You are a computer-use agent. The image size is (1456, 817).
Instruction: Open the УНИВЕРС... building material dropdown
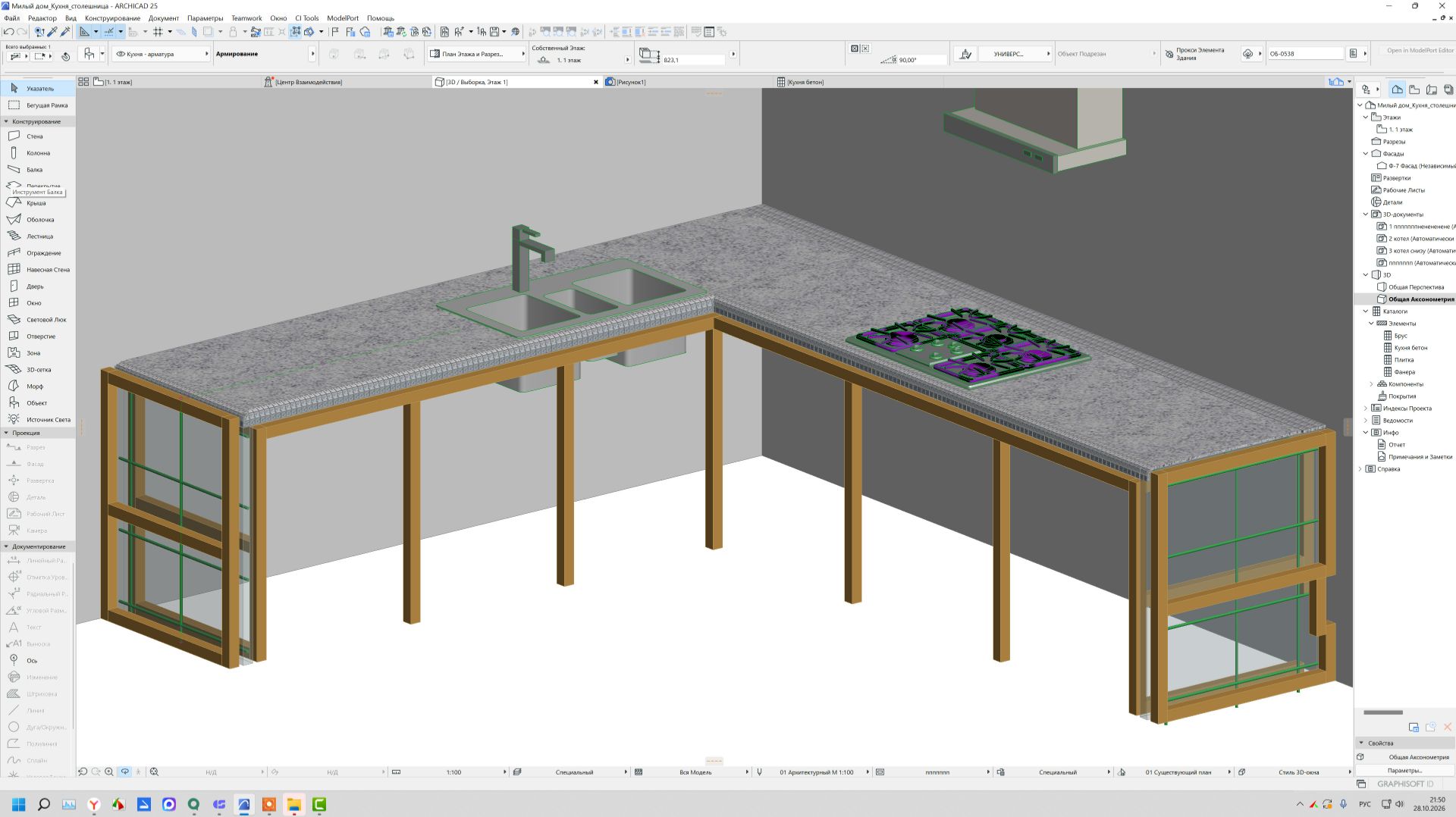[1015, 54]
